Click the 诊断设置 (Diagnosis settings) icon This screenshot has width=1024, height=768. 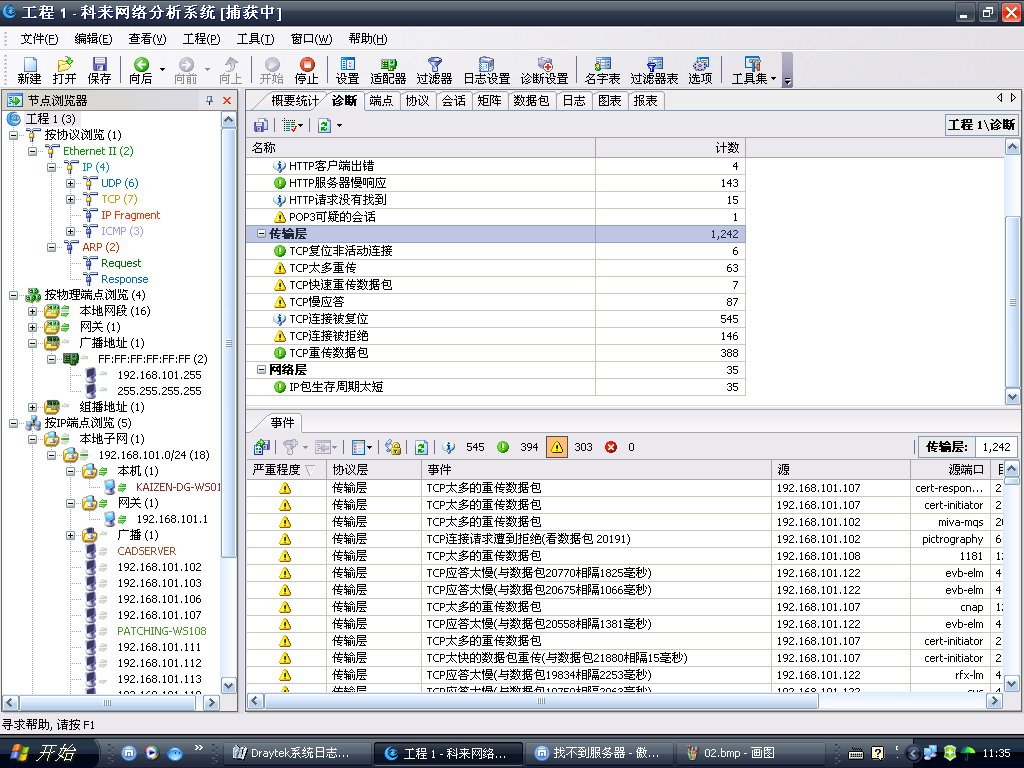pyautogui.click(x=544, y=70)
